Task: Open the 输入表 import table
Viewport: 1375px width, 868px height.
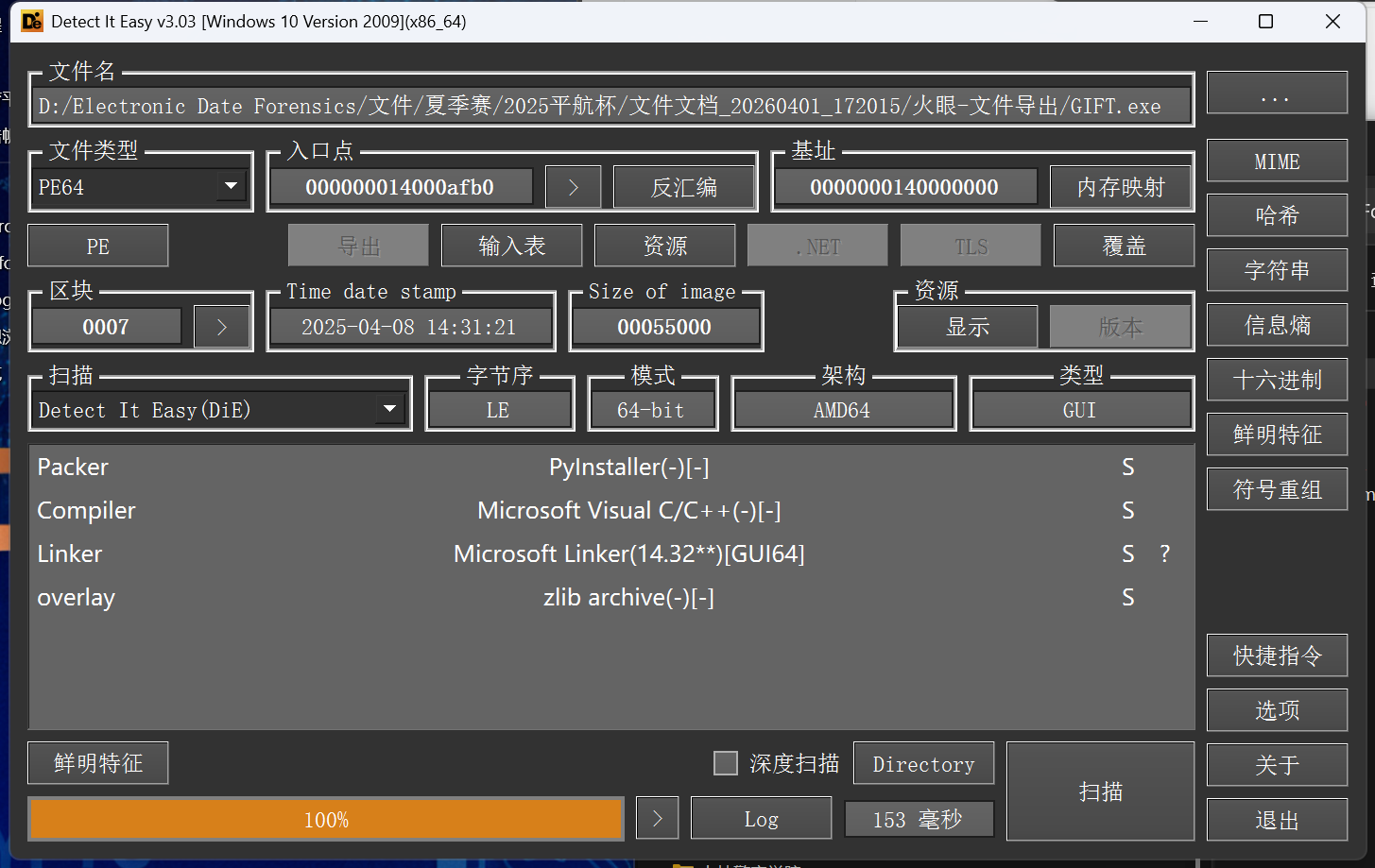Action: (x=512, y=246)
